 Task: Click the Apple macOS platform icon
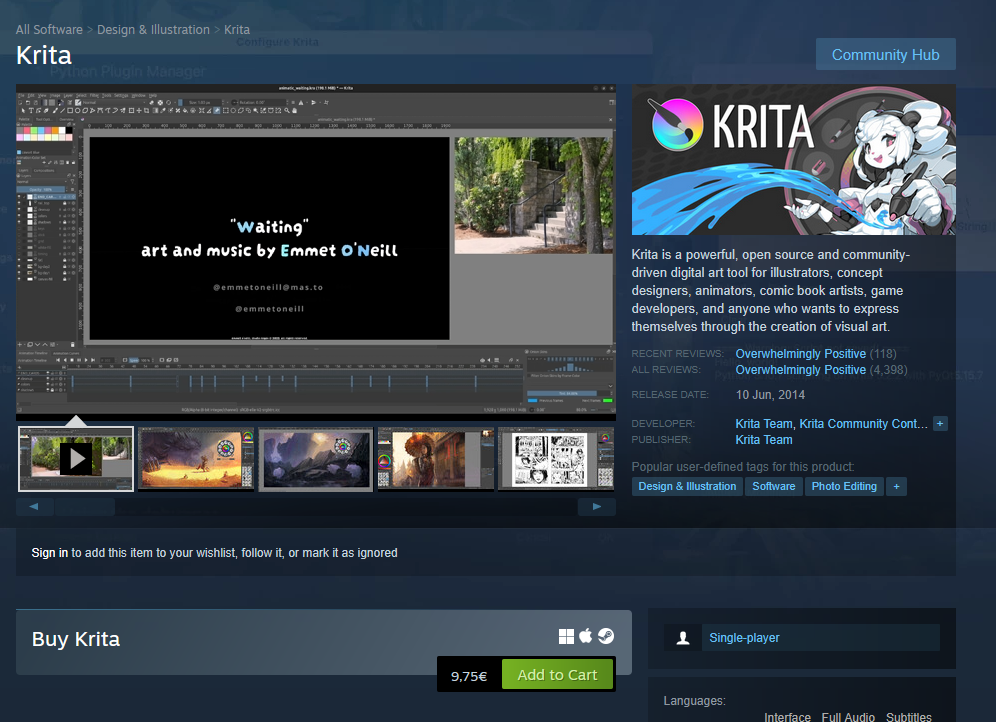pyautogui.click(x=586, y=636)
